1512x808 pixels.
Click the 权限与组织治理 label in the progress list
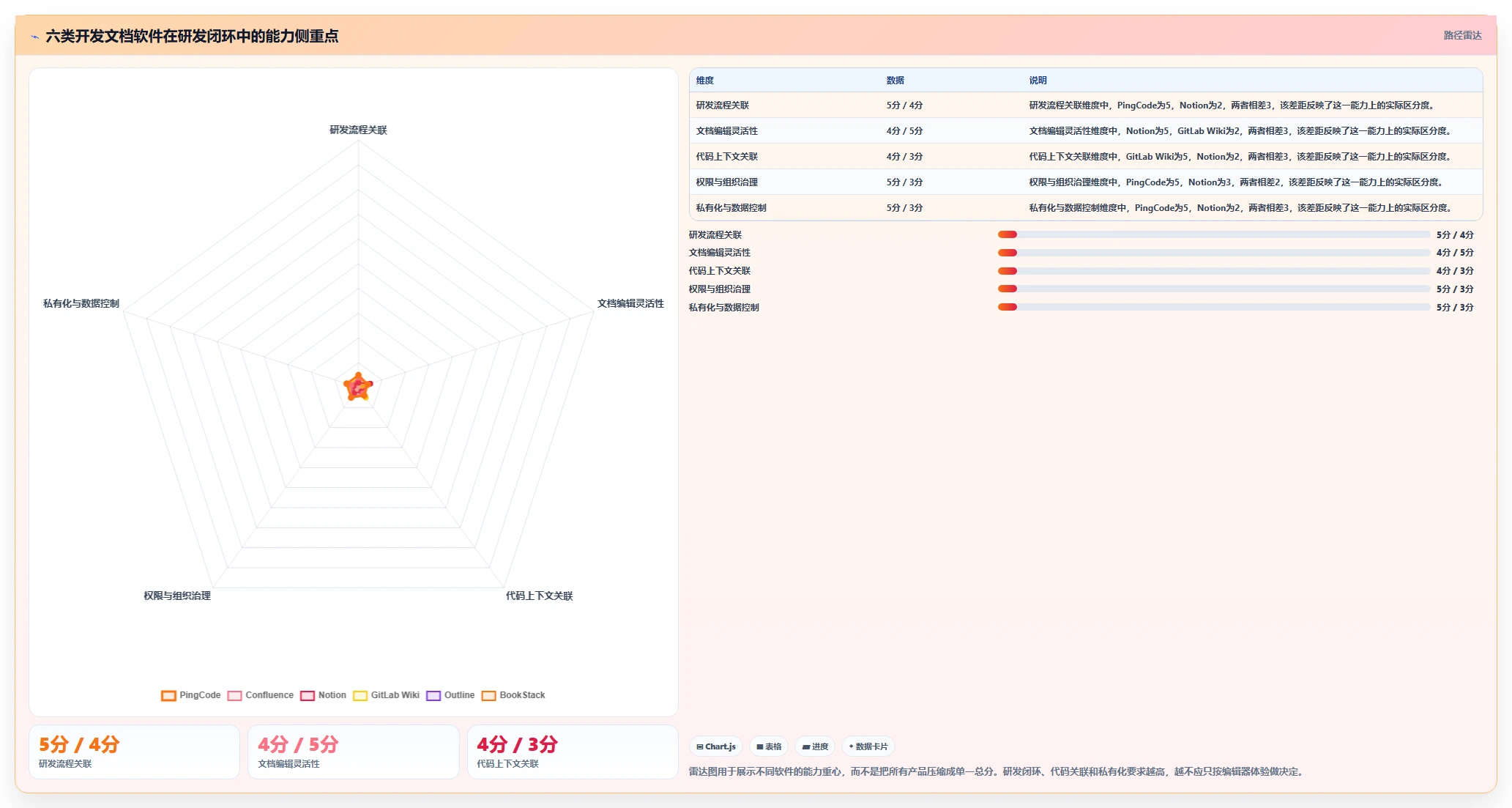click(720, 289)
